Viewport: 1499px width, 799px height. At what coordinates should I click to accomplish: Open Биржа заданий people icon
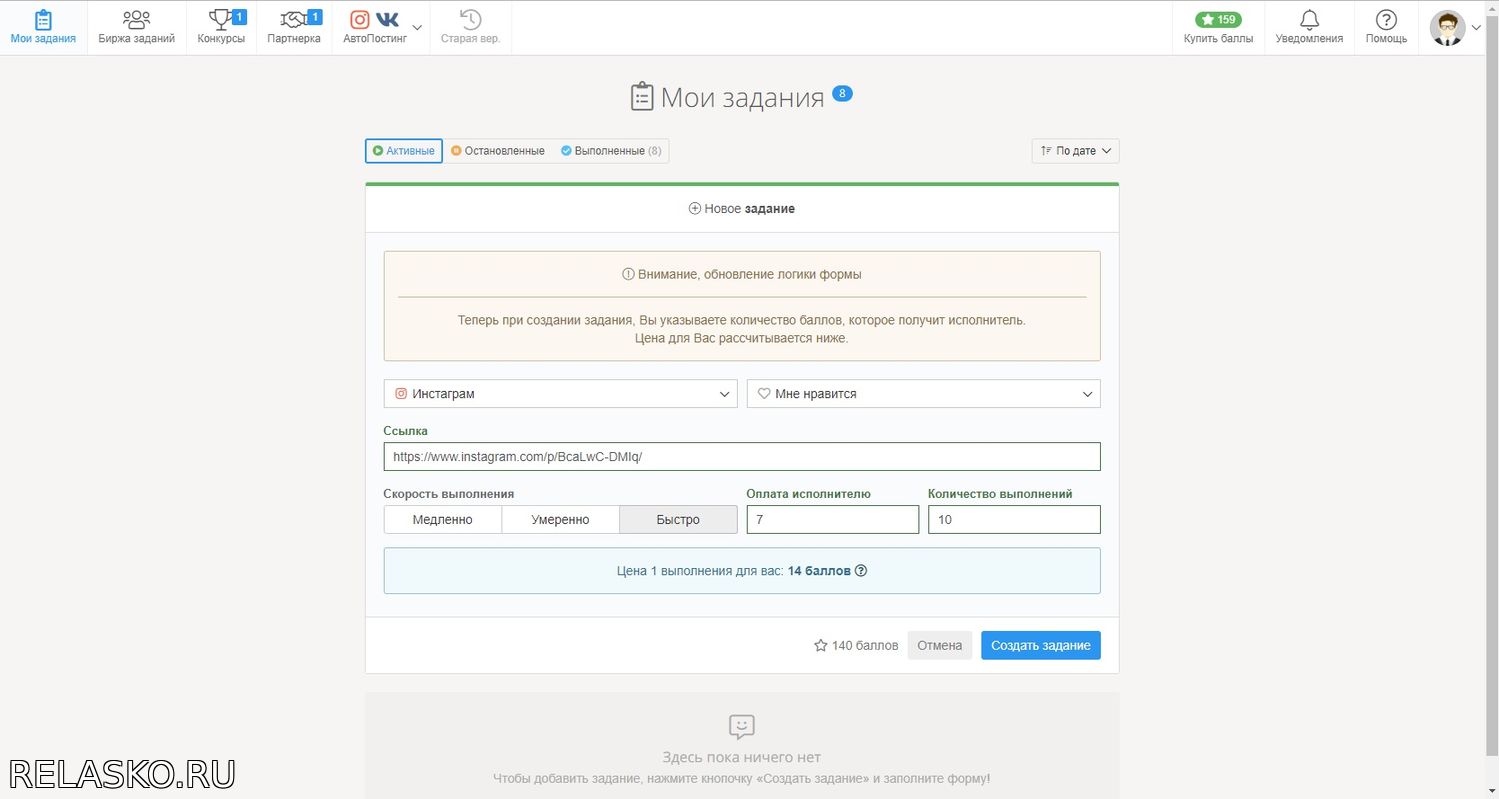(136, 20)
